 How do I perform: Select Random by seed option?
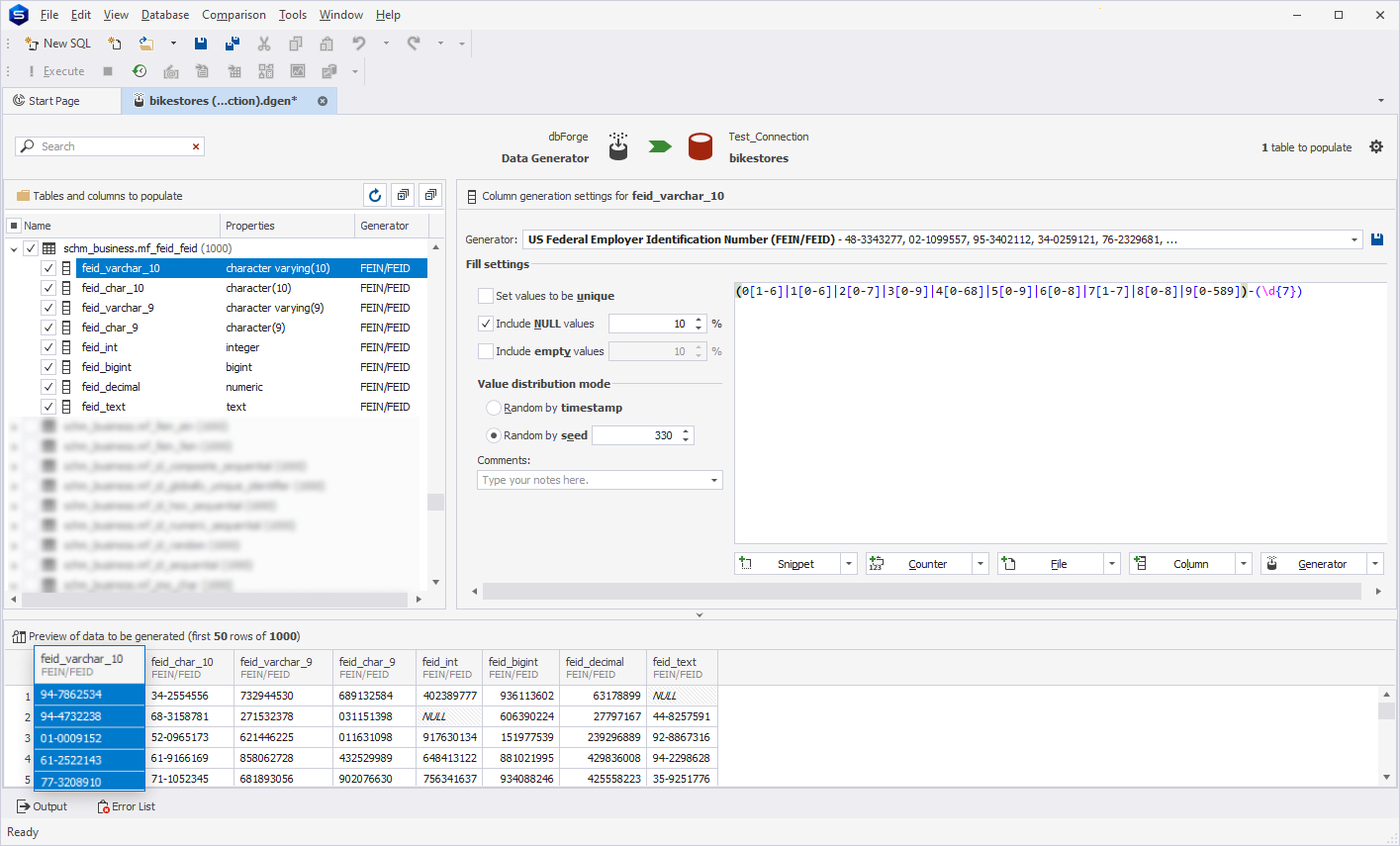click(x=494, y=435)
